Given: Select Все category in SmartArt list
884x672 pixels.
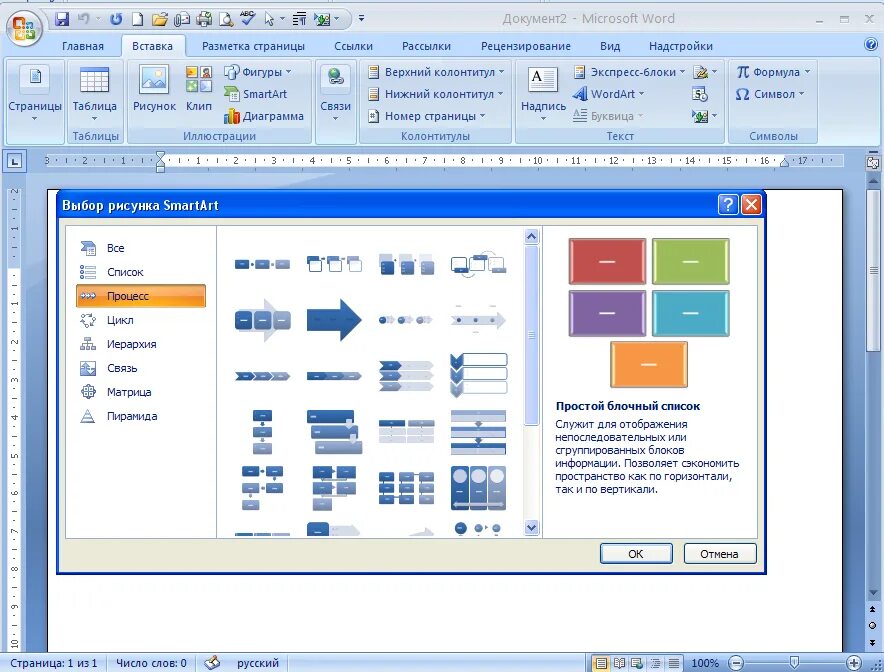Looking at the screenshot, I should pos(141,248).
